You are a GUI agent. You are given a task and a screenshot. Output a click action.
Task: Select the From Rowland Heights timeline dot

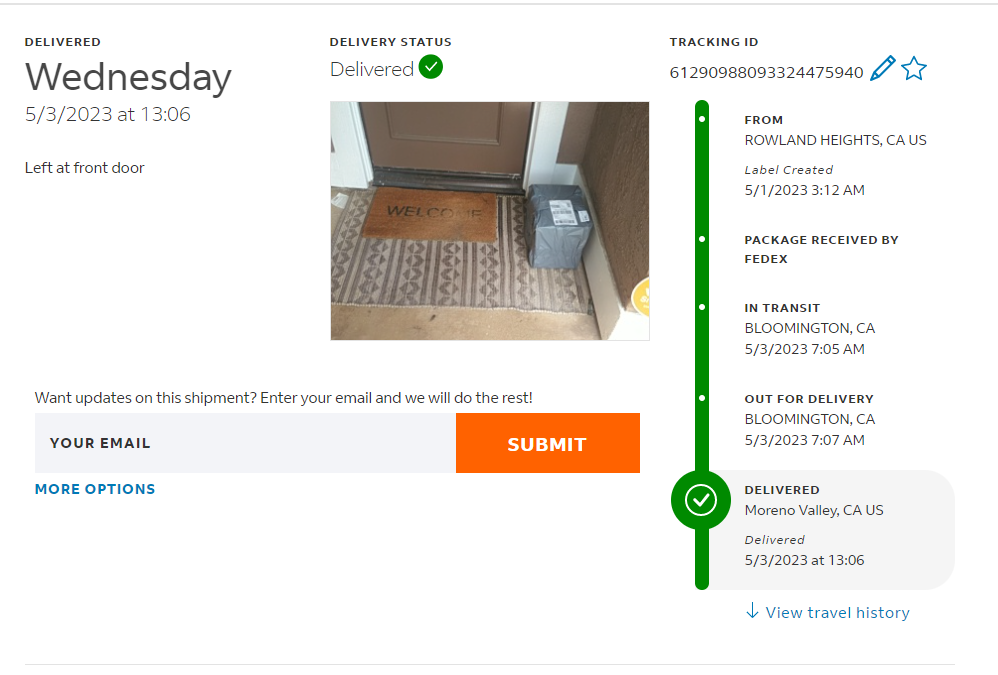(702, 120)
